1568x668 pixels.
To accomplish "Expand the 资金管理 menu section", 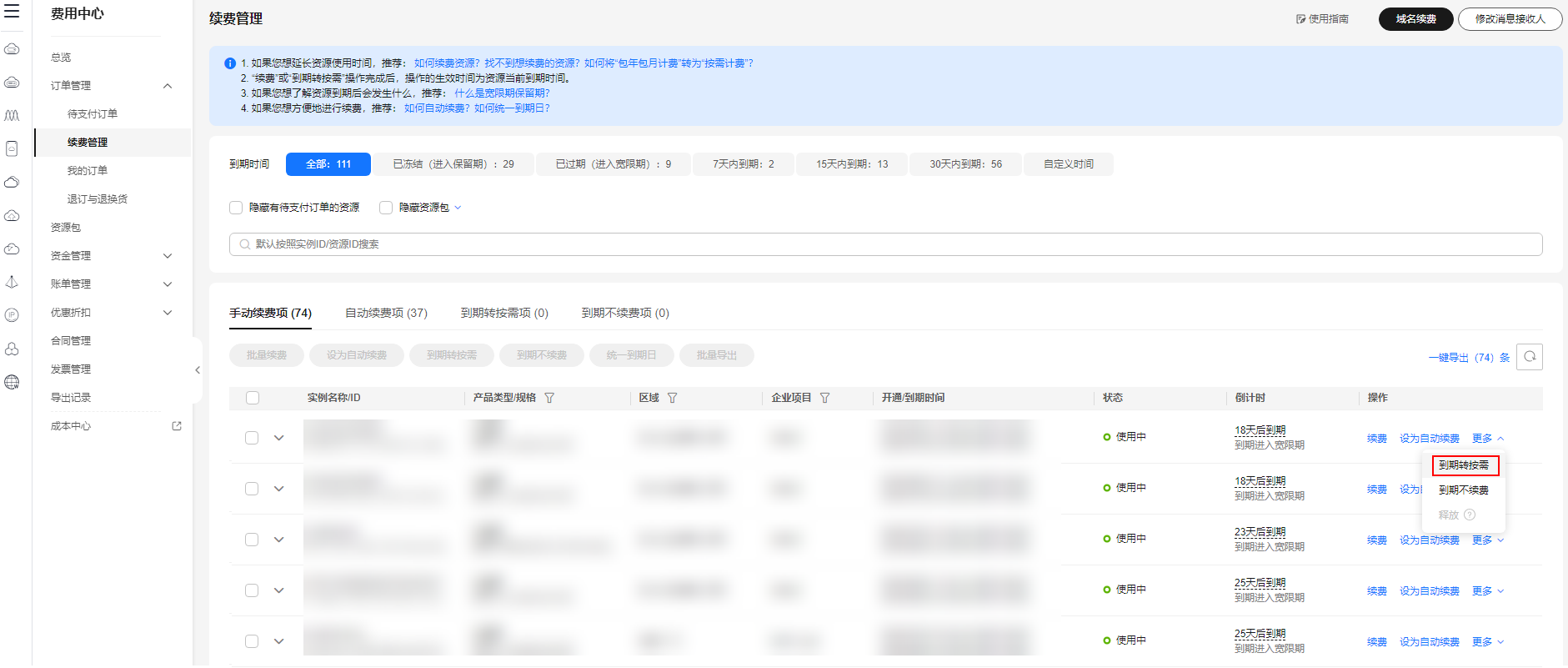I will (168, 256).
